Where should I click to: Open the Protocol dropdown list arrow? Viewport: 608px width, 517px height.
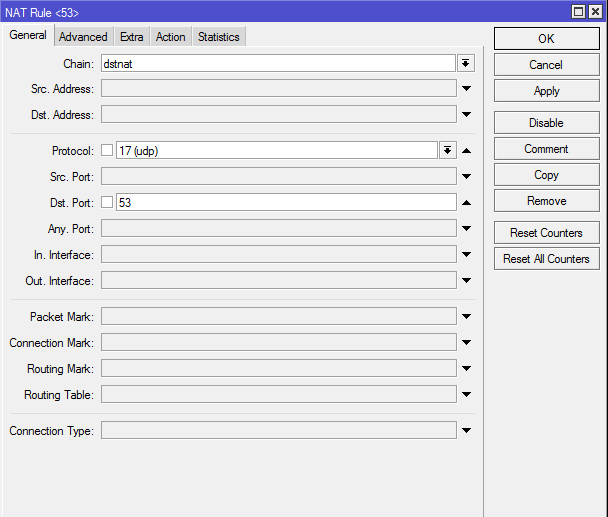pyautogui.click(x=447, y=150)
